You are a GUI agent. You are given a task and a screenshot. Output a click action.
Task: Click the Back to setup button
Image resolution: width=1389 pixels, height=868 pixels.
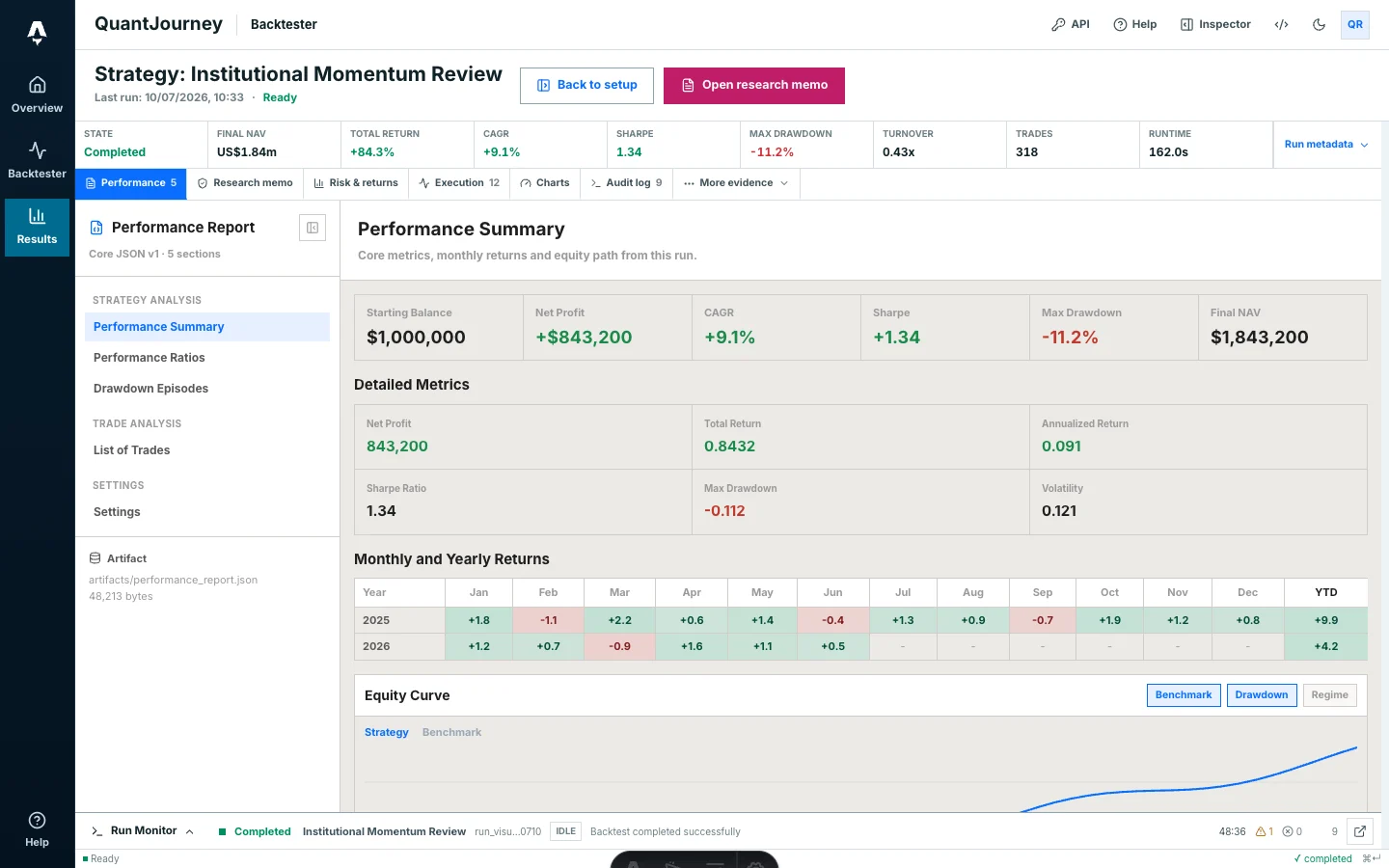[586, 86]
